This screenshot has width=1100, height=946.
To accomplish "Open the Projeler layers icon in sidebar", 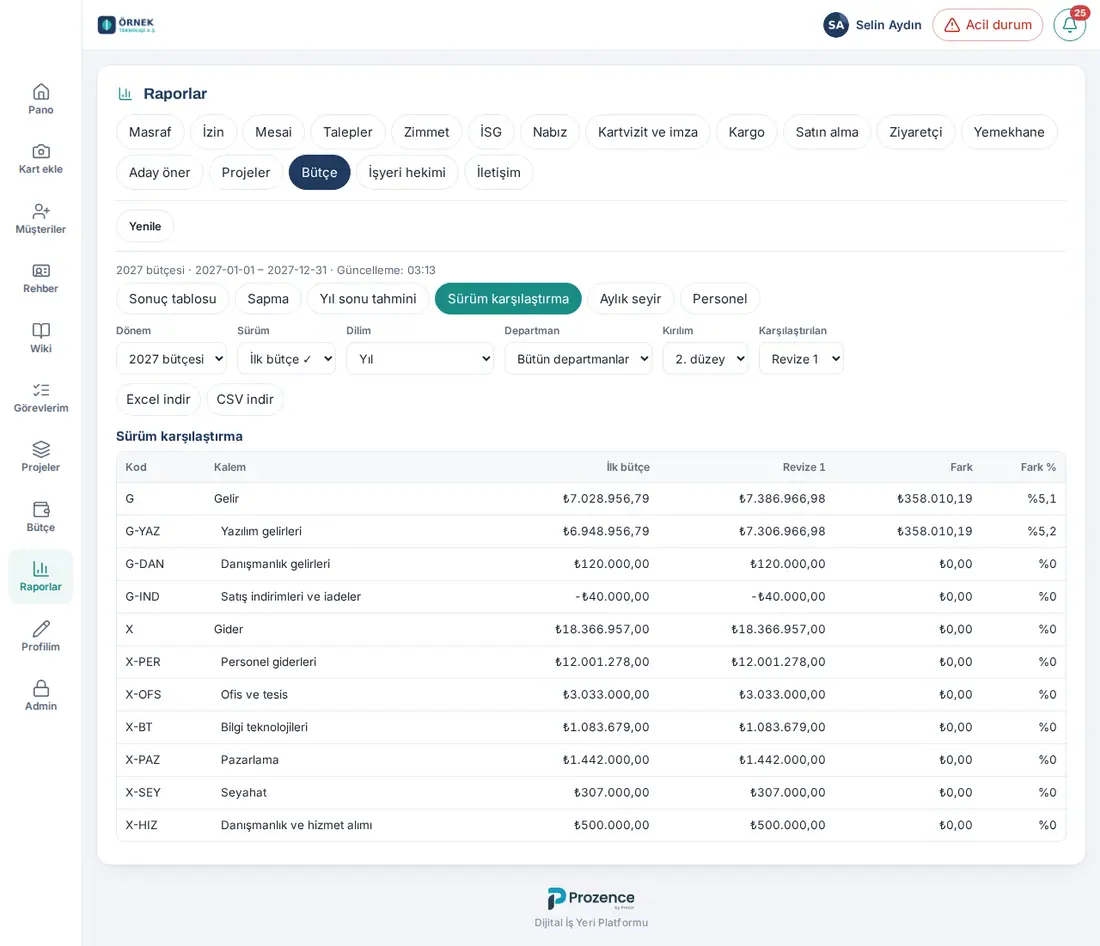I will tap(41, 449).
